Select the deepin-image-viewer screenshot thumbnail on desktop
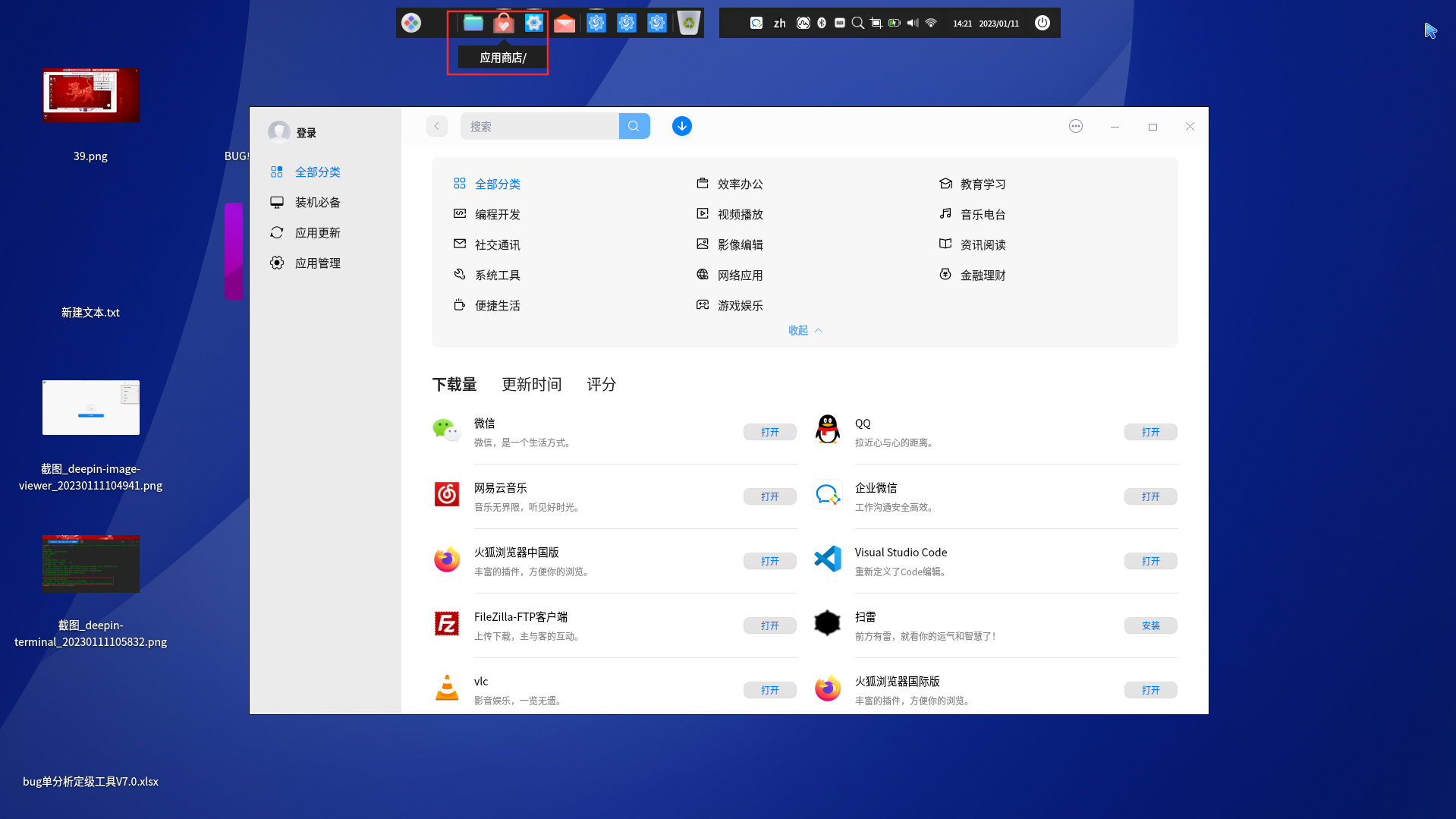This screenshot has width=1456, height=819. click(x=91, y=408)
